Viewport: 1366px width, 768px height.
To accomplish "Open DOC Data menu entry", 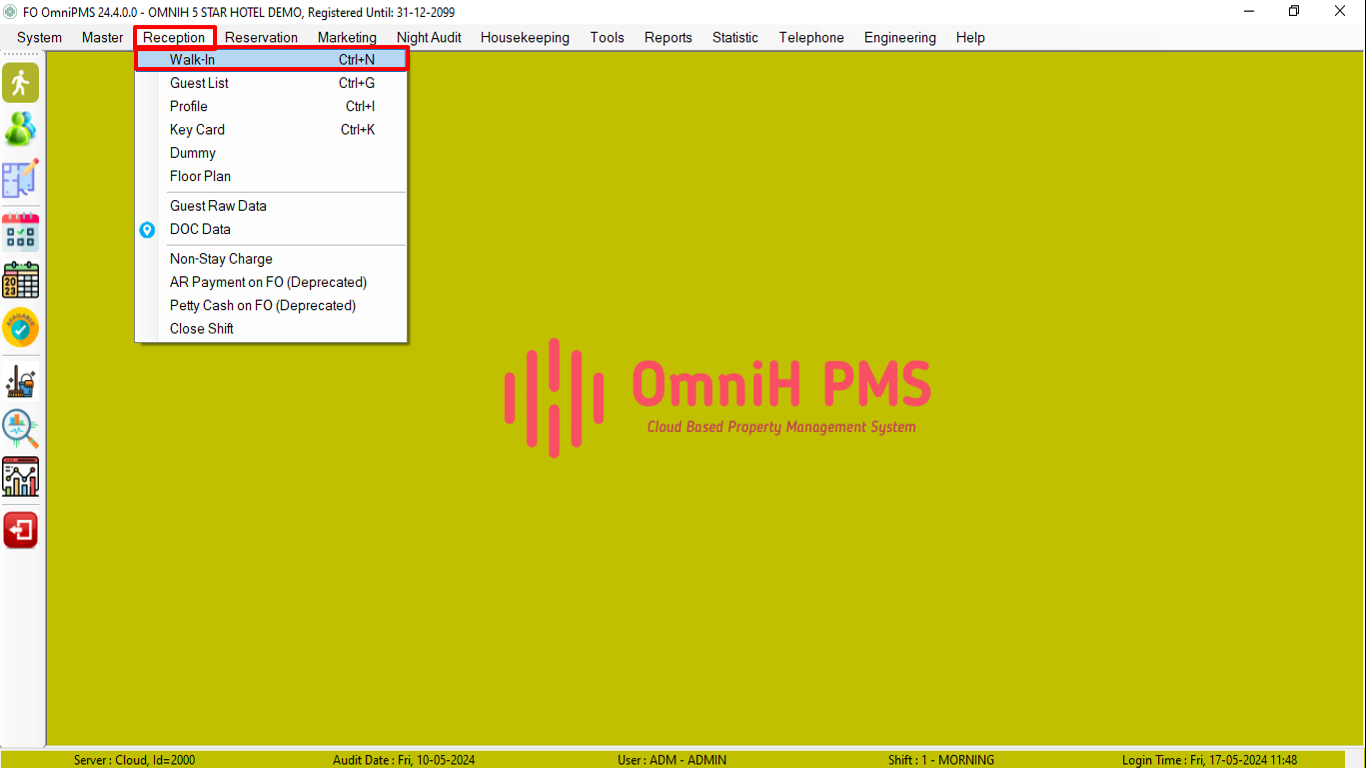I will tap(272, 229).
